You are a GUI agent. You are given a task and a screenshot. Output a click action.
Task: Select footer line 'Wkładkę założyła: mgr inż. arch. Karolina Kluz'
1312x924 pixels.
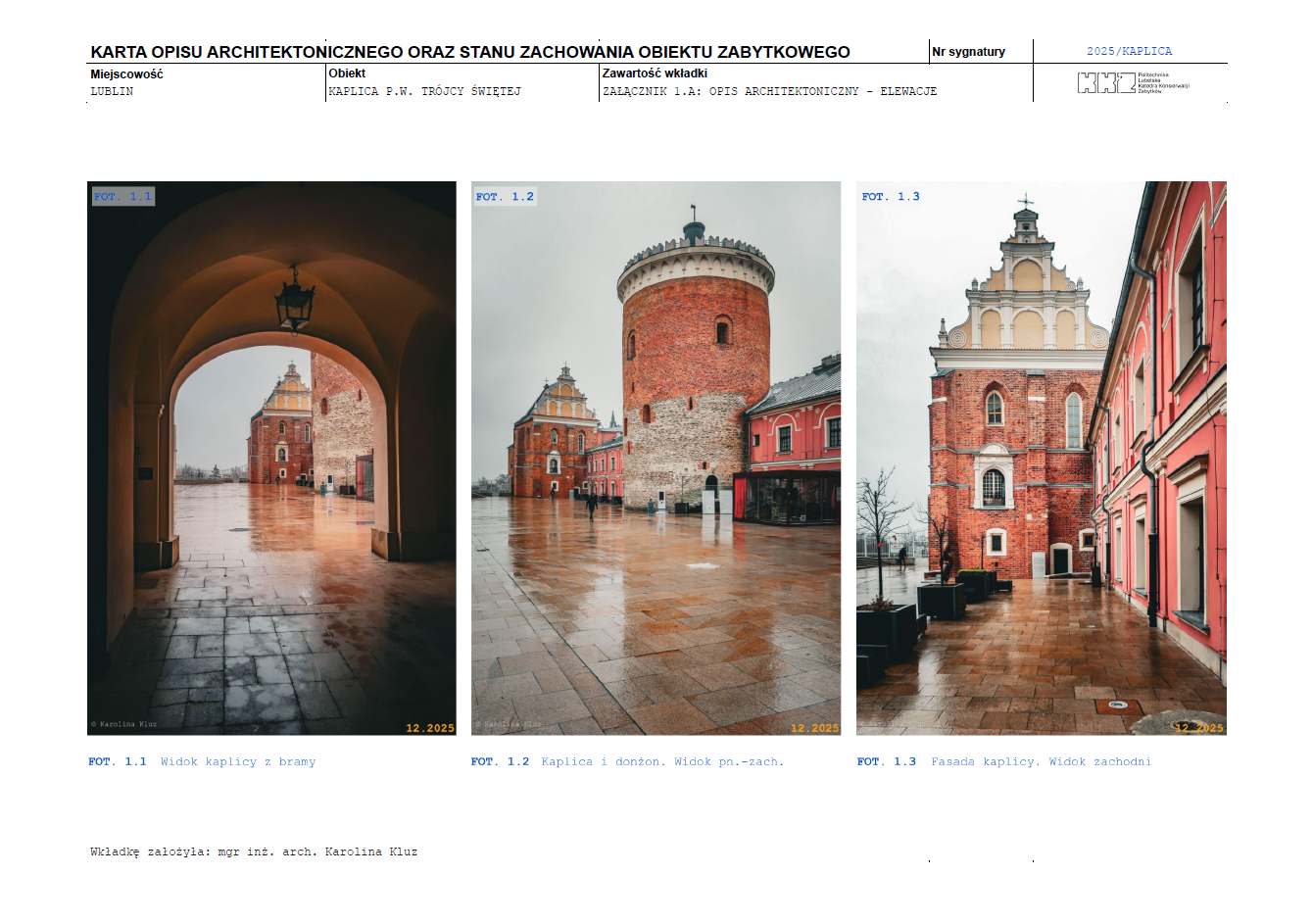(254, 851)
